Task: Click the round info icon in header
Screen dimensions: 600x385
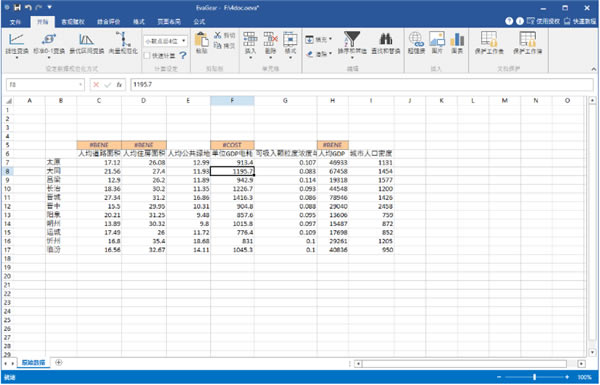Action: point(520,21)
